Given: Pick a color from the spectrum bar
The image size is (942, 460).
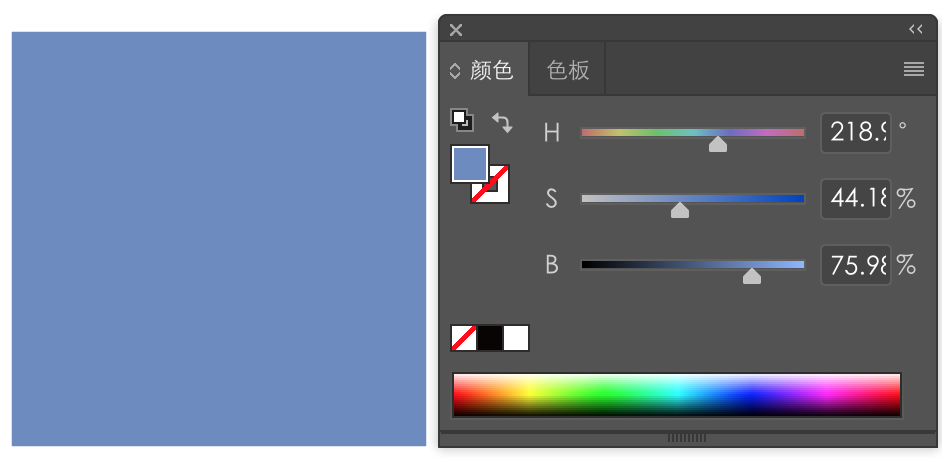Looking at the screenshot, I should tap(676, 394).
